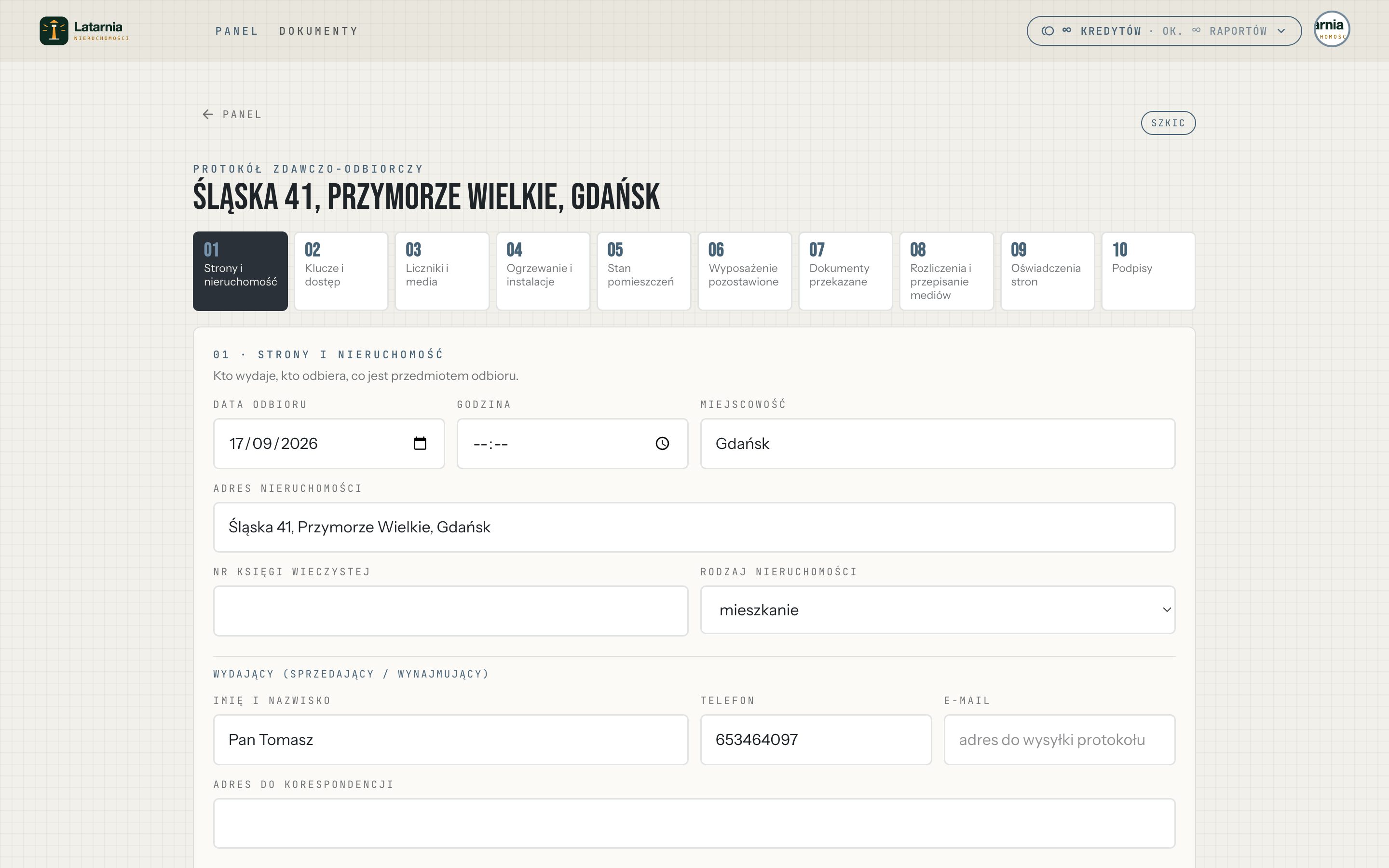
Task: Click the Telefon field with 653464097
Action: coord(816,739)
